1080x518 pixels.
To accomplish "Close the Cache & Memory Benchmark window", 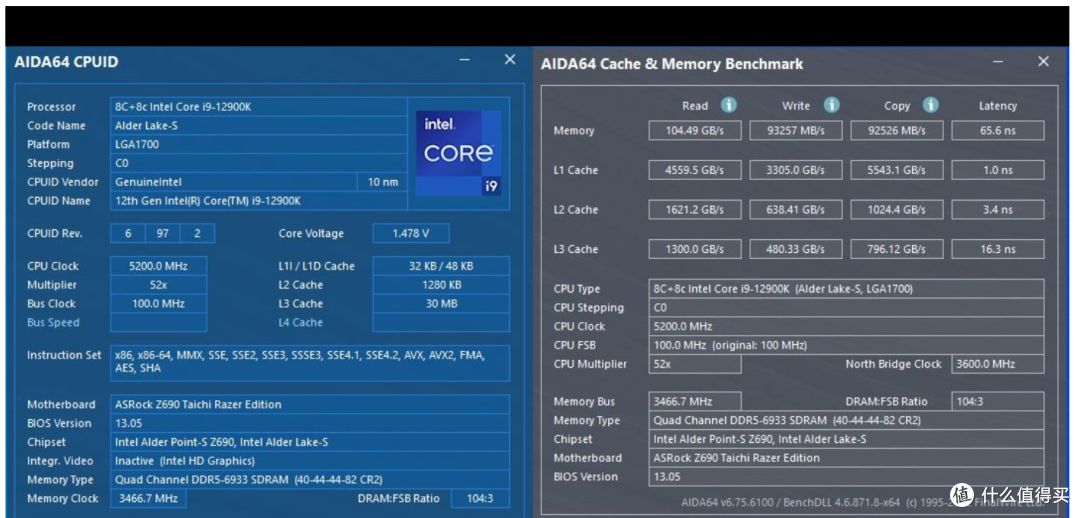I will pyautogui.click(x=1043, y=61).
